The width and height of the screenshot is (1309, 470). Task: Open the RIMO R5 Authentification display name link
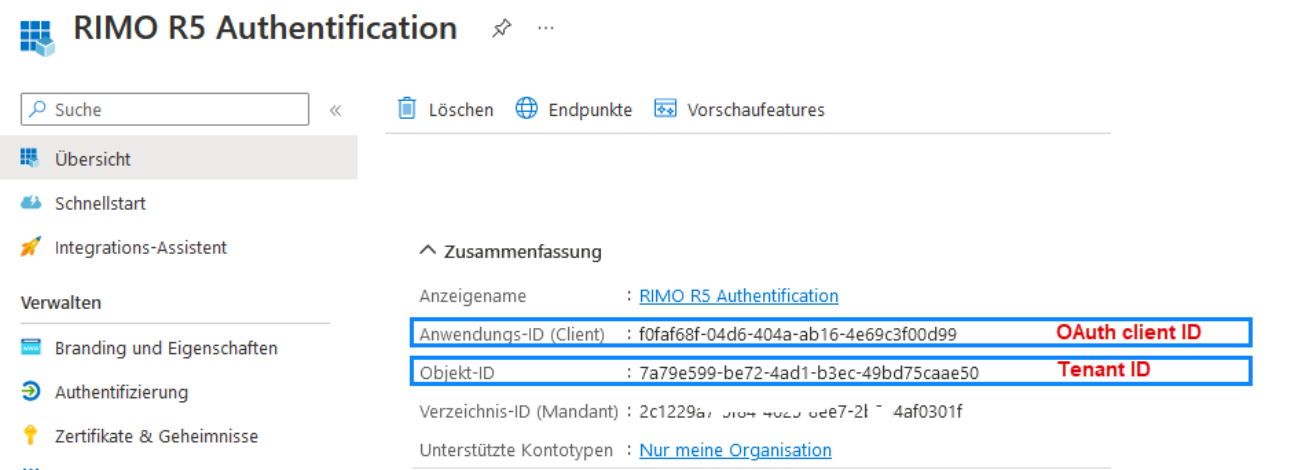click(x=739, y=295)
